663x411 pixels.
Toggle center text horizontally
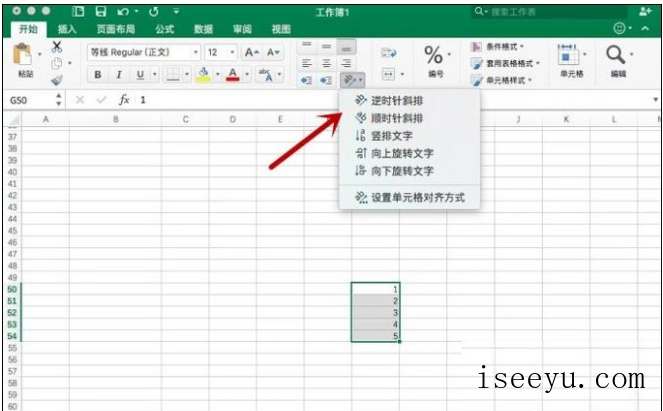pos(326,63)
